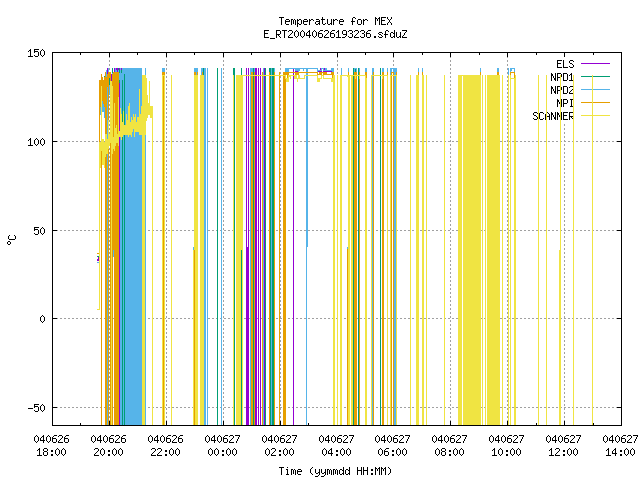The width and height of the screenshot is (640, 480).
Task: Click the °C y-axis unit label
Action: [11, 240]
